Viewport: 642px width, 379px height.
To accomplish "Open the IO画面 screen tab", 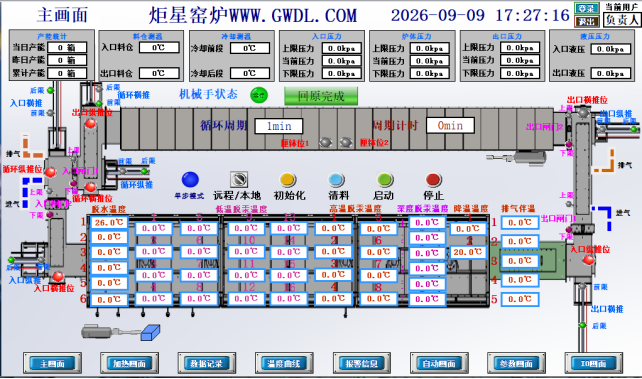I will coord(594,363).
